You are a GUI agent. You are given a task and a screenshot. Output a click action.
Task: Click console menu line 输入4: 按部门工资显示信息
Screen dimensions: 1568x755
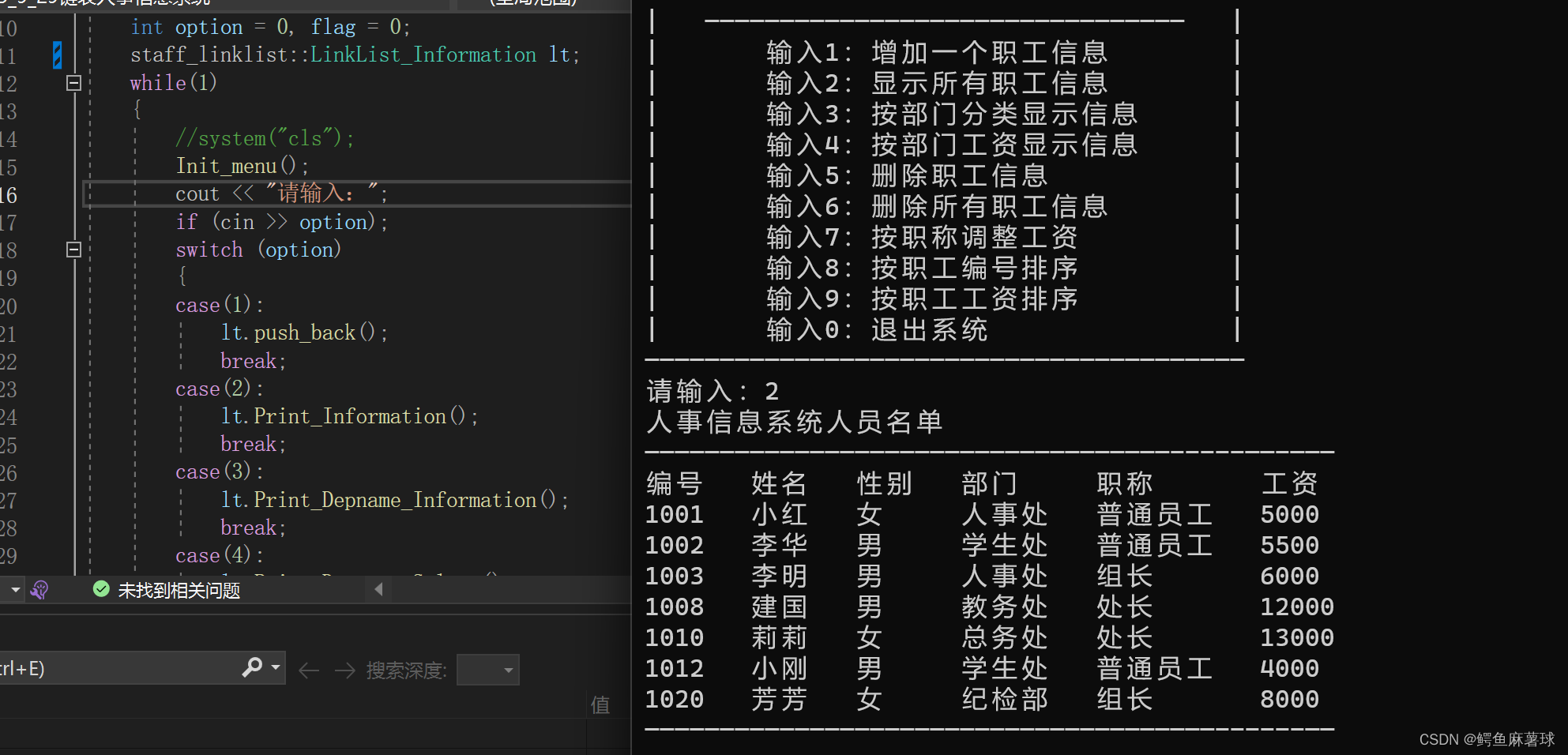click(952, 145)
